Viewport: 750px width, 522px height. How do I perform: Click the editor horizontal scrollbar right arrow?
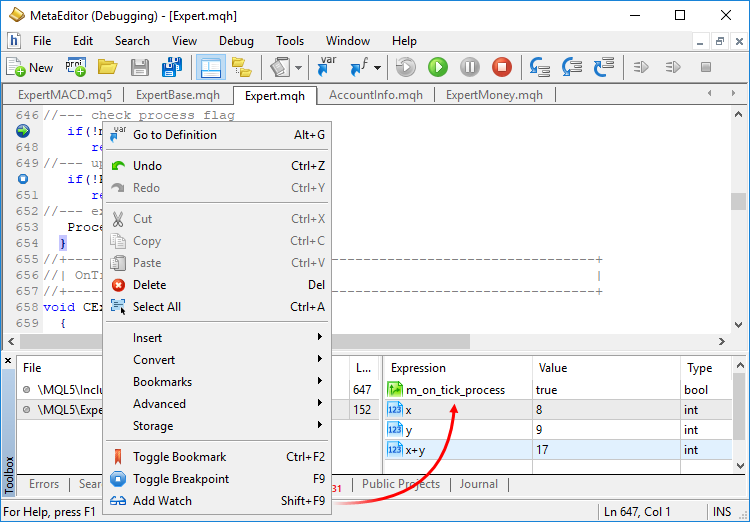722,342
